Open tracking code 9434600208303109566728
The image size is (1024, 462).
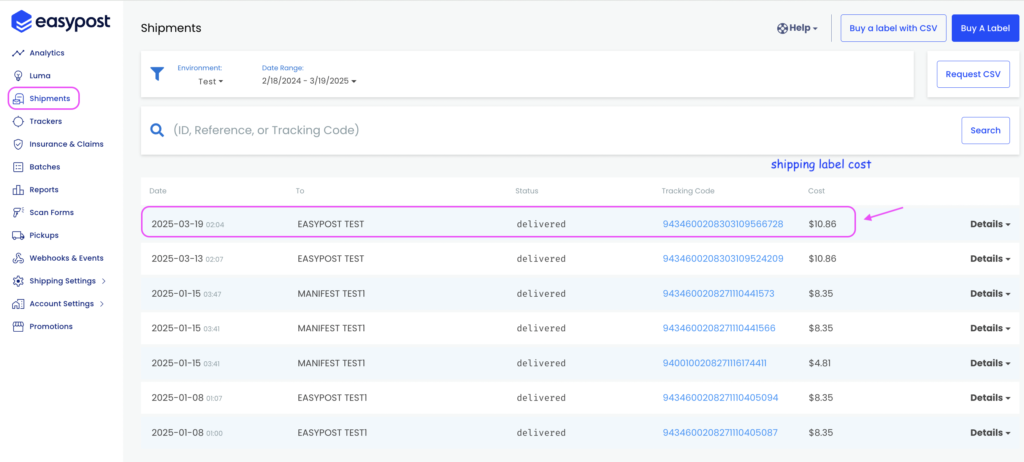pyautogui.click(x=723, y=224)
